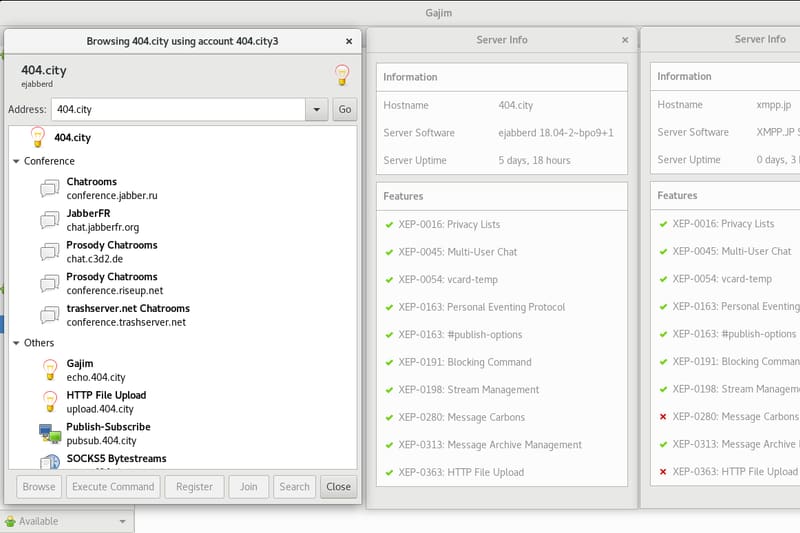Click the JabberFR chat bubbles icon
Viewport: 800px width, 533px height.
[49, 220]
